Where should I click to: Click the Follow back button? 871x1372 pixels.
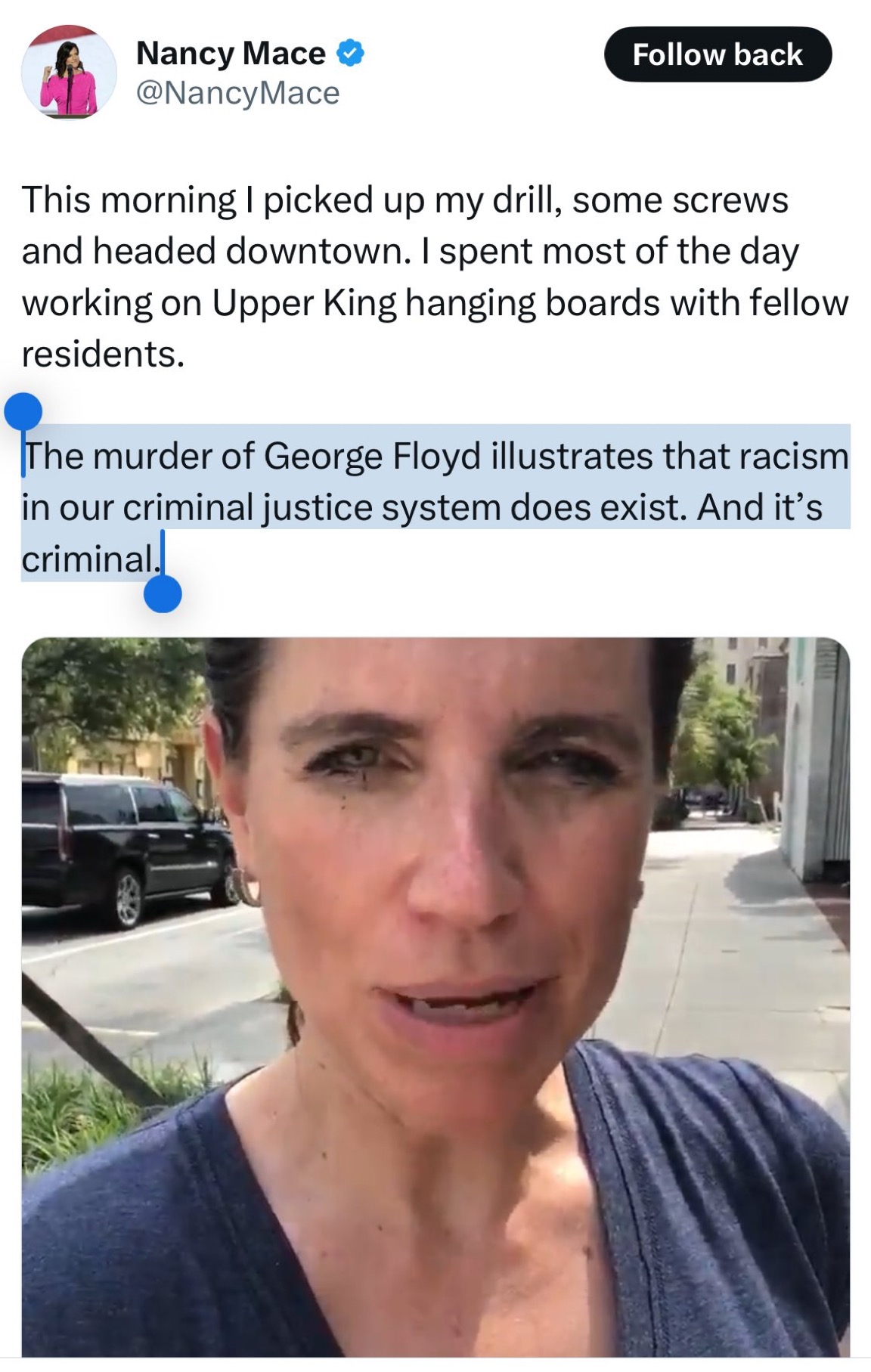coord(718,54)
